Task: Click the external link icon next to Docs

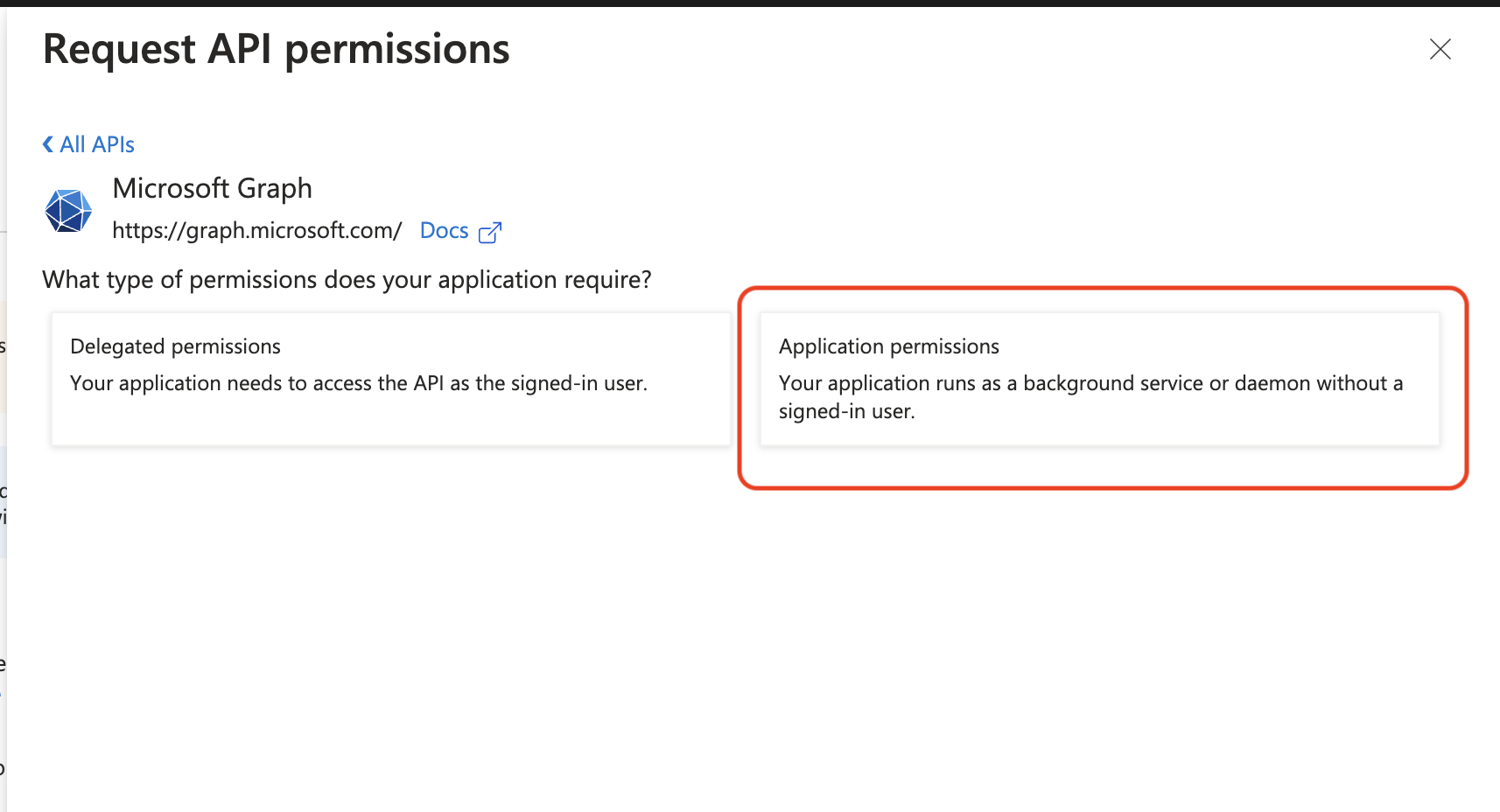Action: [490, 232]
